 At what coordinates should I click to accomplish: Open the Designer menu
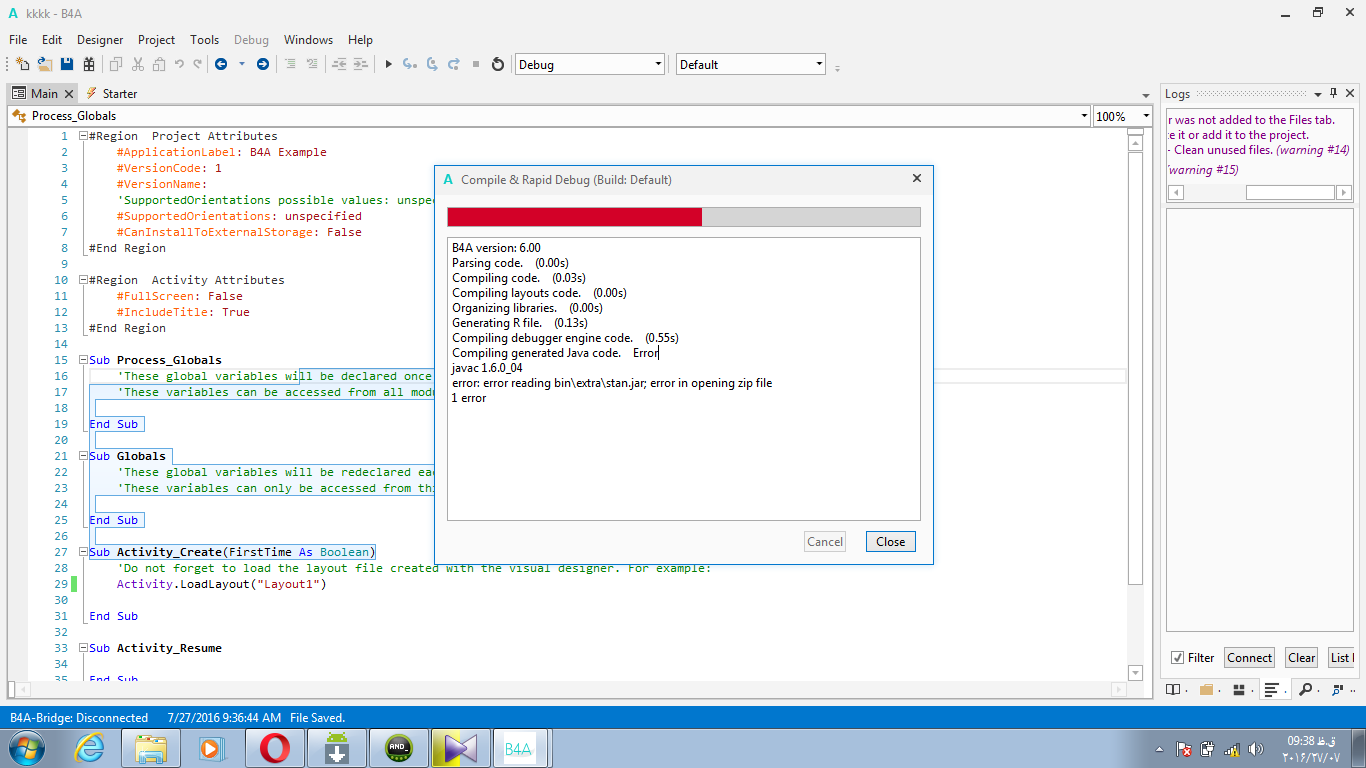[100, 40]
